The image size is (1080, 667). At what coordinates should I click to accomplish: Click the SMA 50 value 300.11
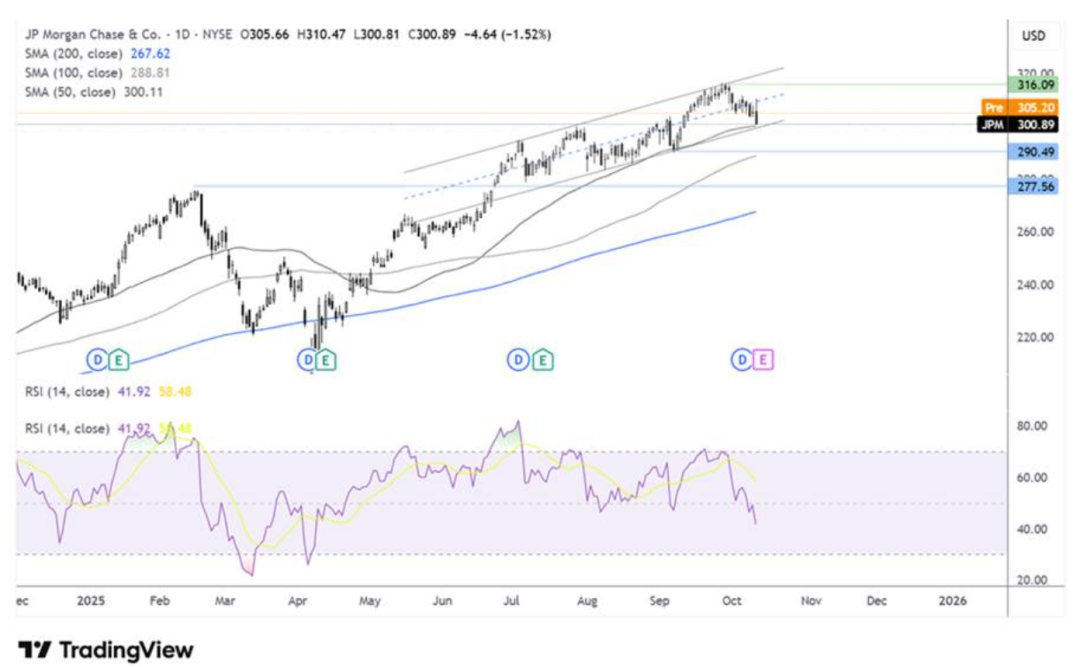pos(143,92)
